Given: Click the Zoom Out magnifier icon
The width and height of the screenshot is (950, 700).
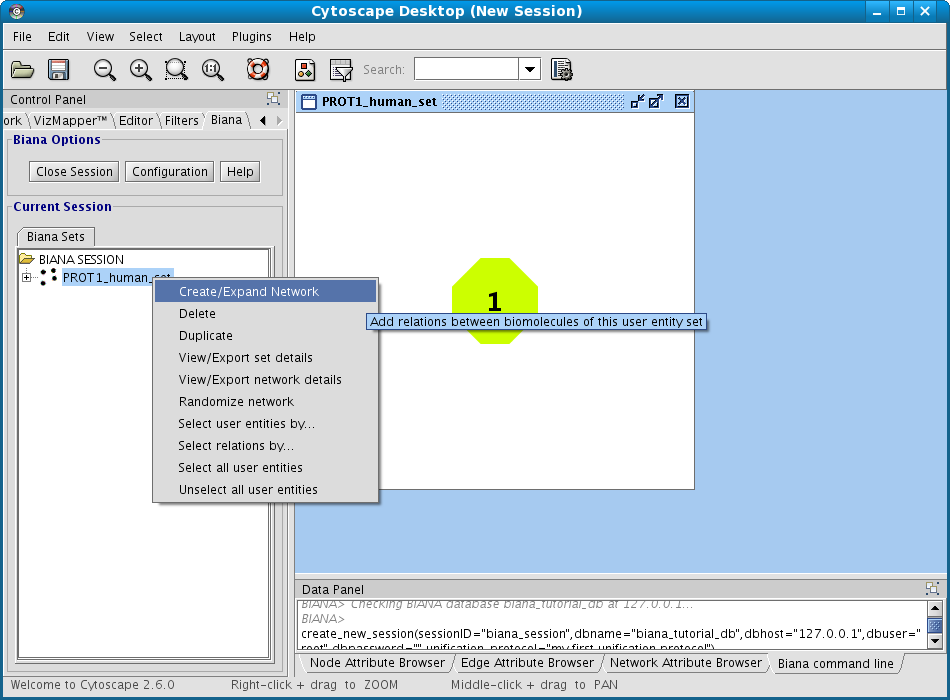Looking at the screenshot, I should (x=104, y=70).
